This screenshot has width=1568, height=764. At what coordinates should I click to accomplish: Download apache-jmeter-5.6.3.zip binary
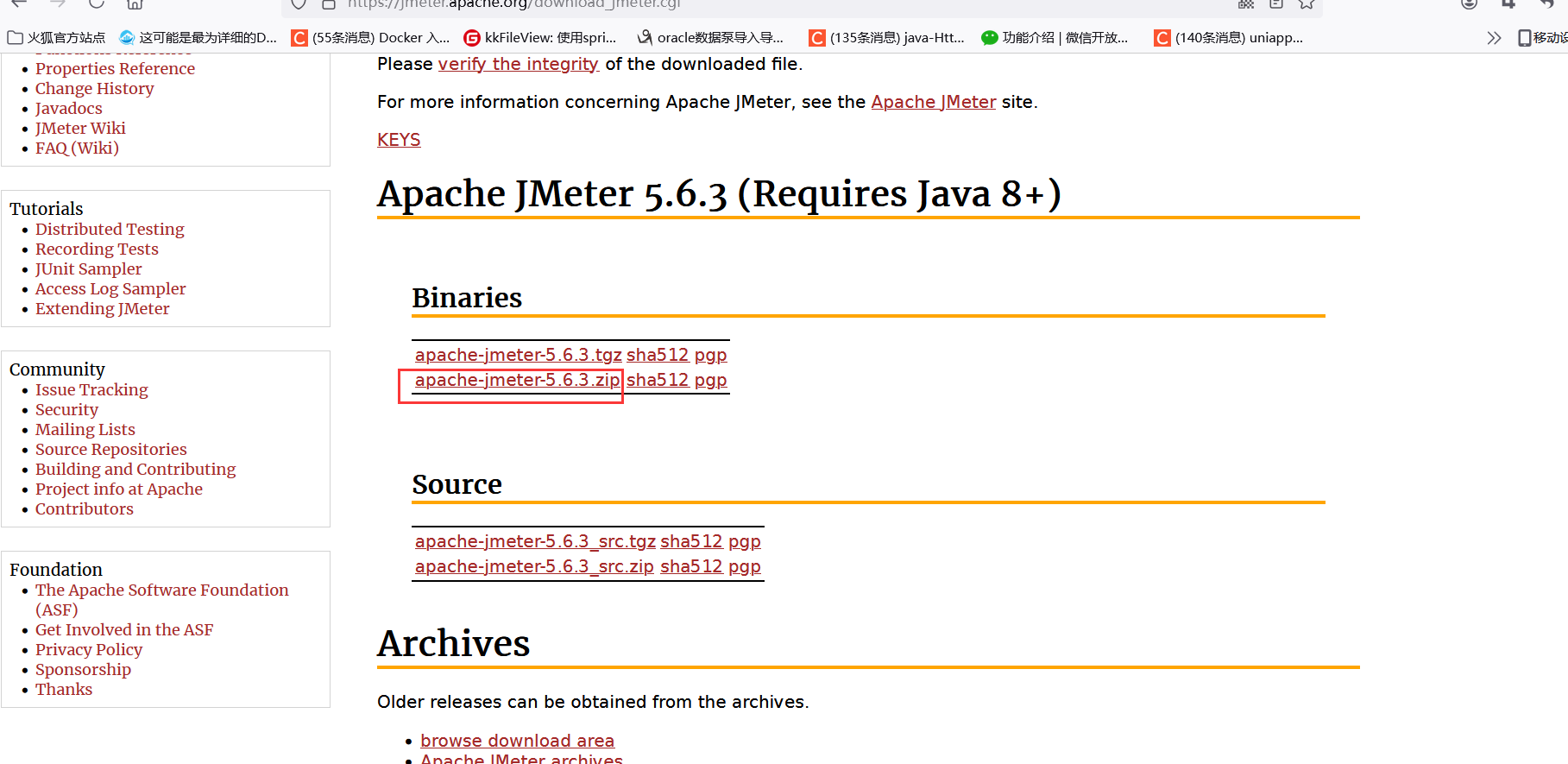point(518,380)
